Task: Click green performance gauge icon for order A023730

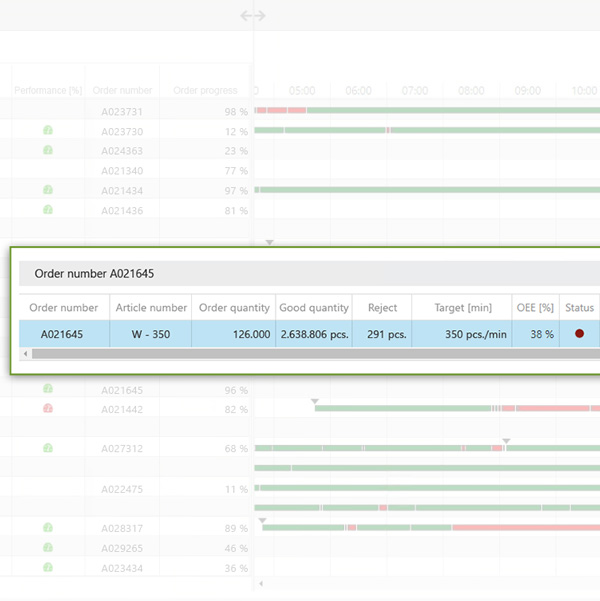Action: coord(48,131)
